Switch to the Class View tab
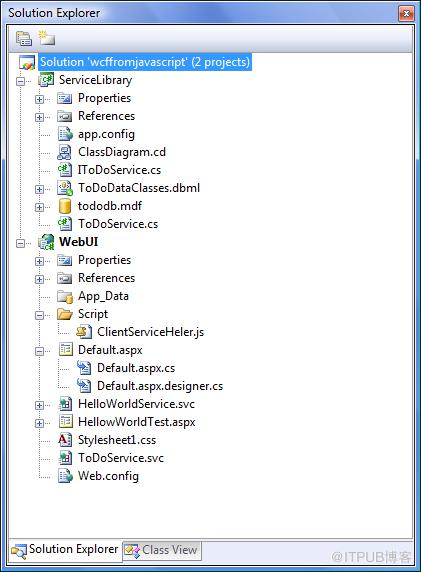This screenshot has width=421, height=572. (x=162, y=550)
